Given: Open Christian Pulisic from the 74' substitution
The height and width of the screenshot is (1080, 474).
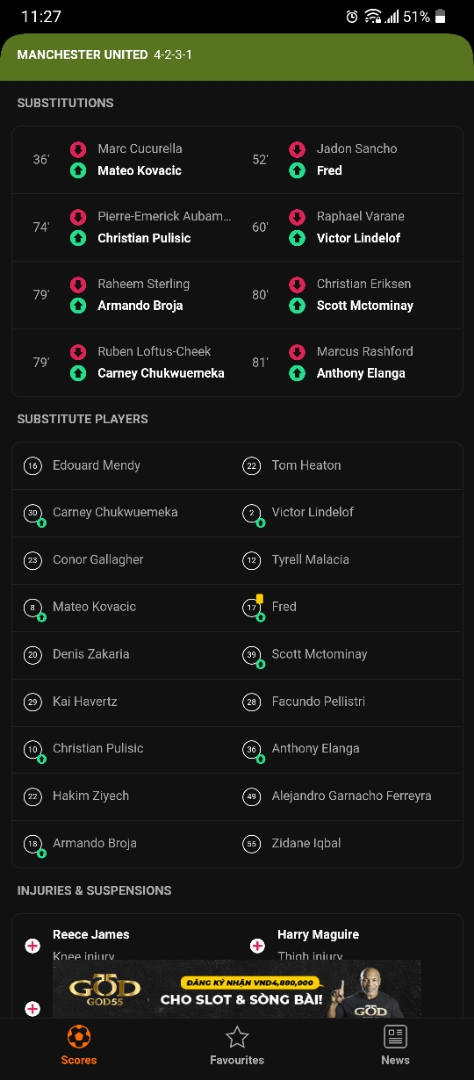Looking at the screenshot, I should tap(144, 238).
